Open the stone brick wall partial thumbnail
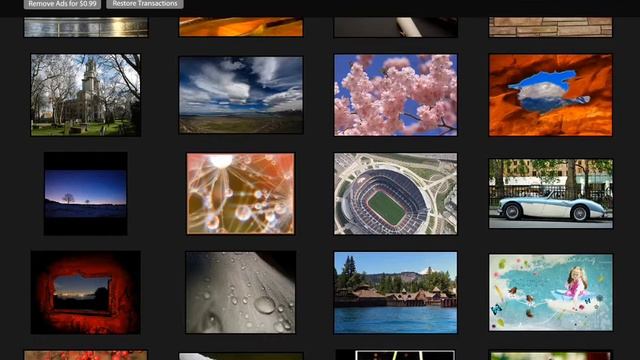The image size is (640, 360). tap(551, 27)
